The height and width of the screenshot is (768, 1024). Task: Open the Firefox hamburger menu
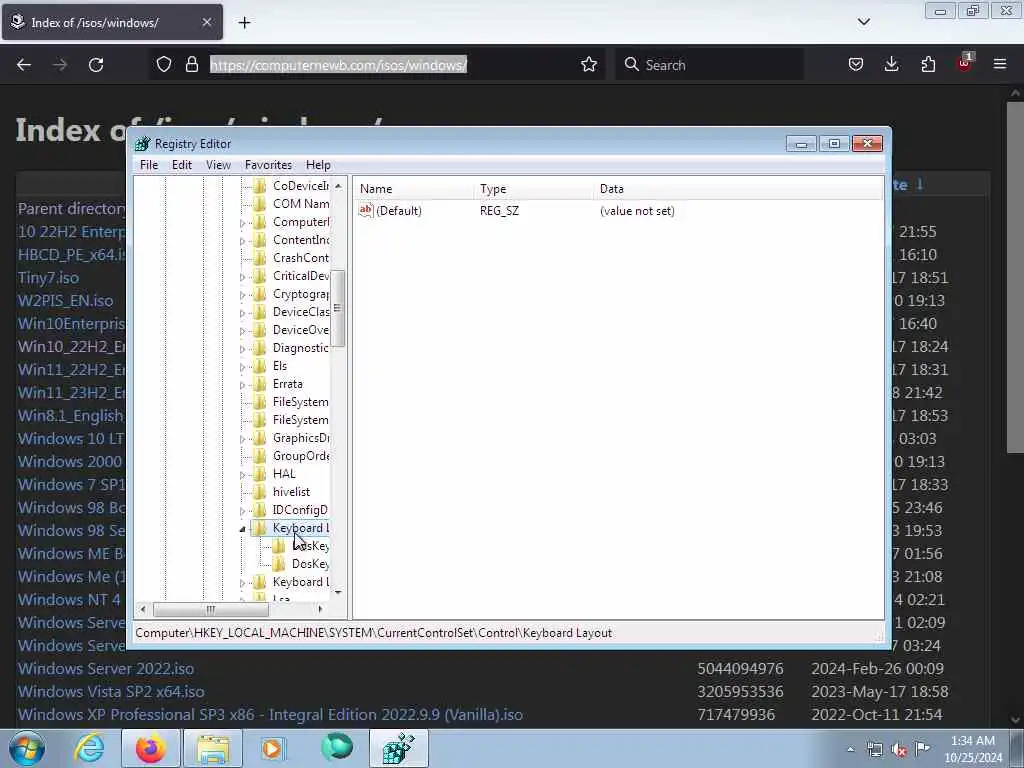(1000, 65)
